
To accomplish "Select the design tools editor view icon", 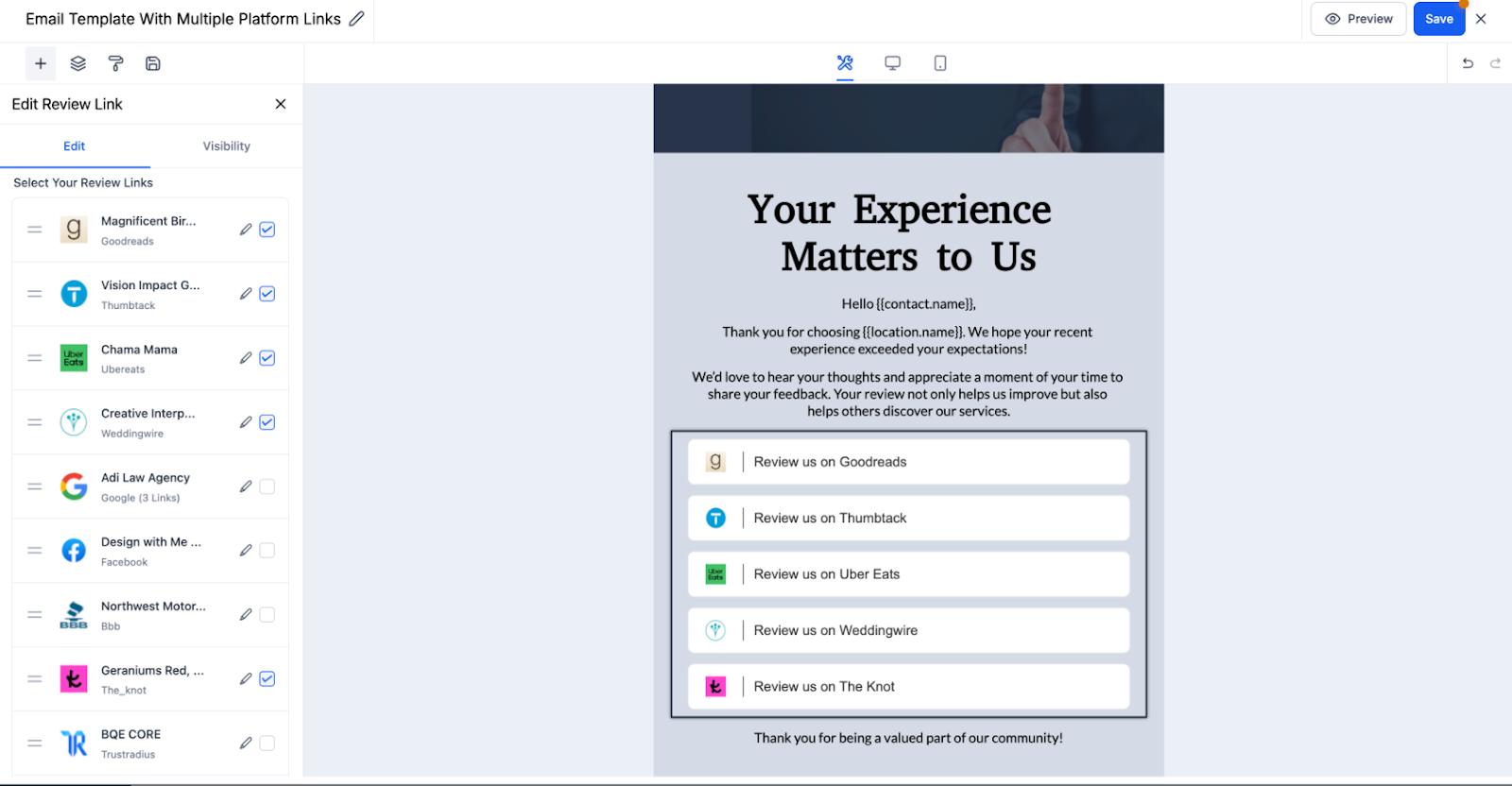I will point(845,63).
